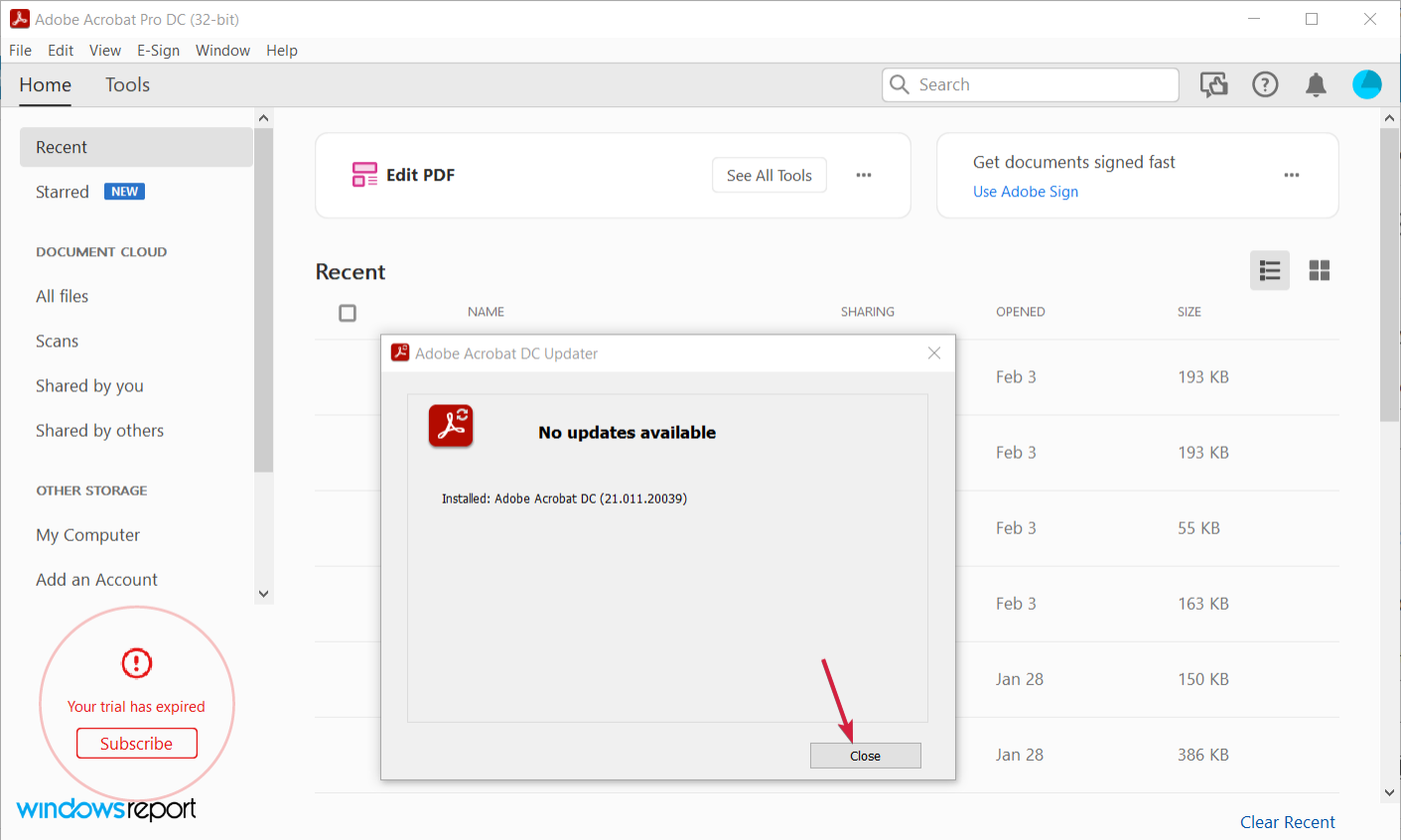Sort by the NAME column header

pyautogui.click(x=487, y=312)
